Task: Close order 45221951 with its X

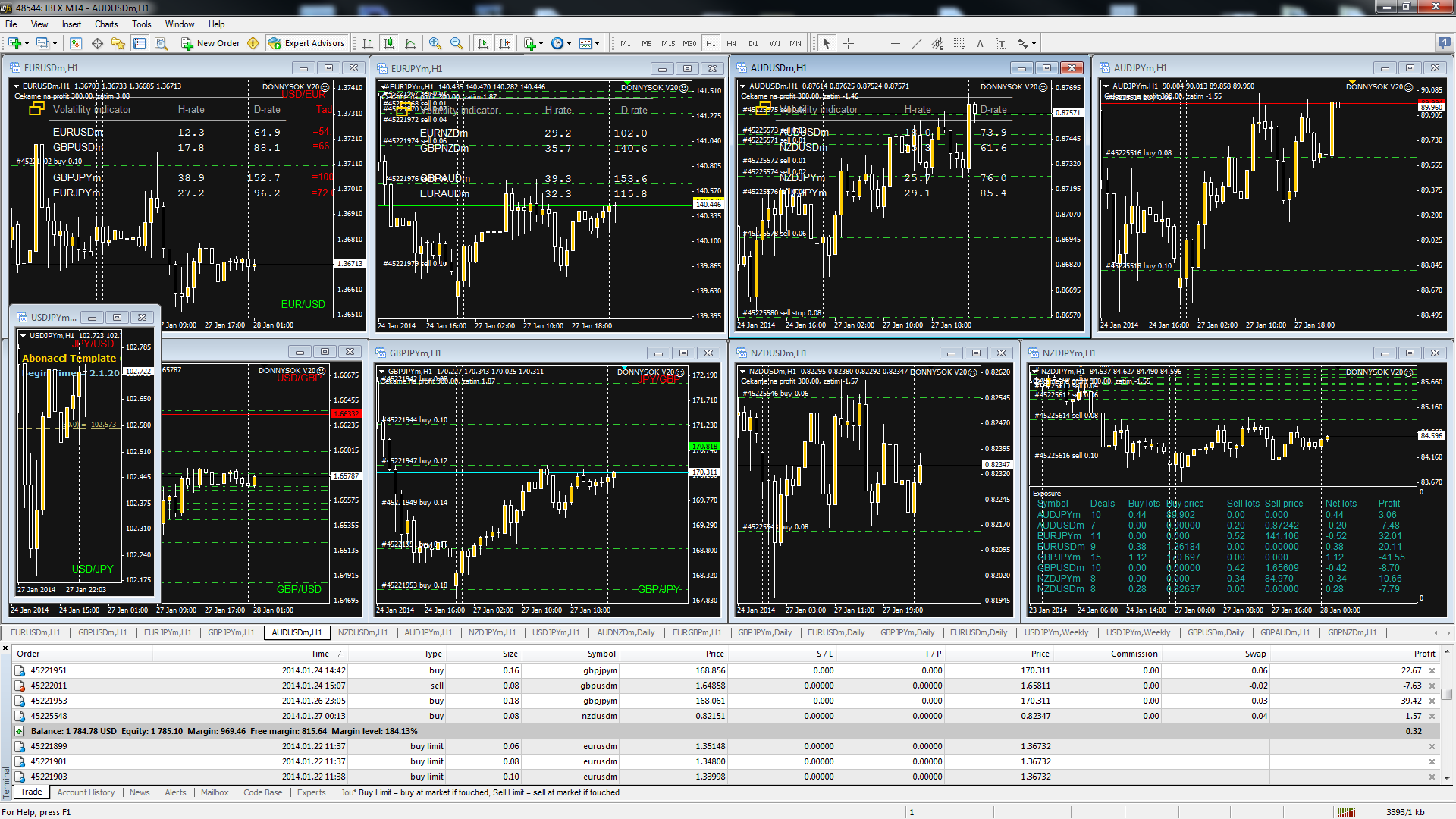Action: pyautogui.click(x=1432, y=670)
